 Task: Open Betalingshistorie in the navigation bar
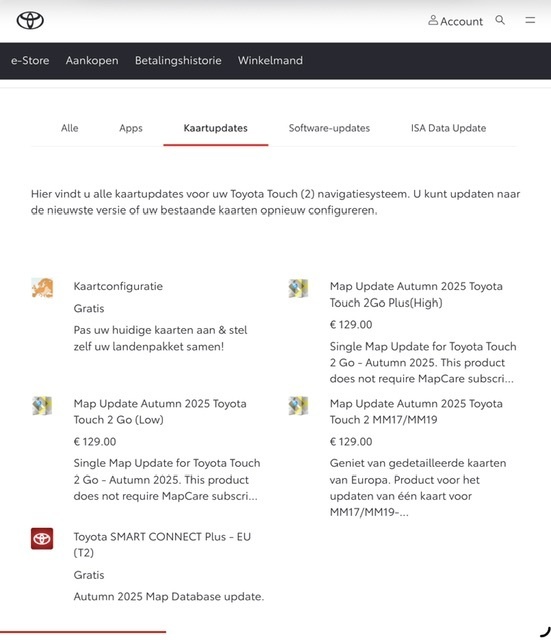(x=178, y=61)
